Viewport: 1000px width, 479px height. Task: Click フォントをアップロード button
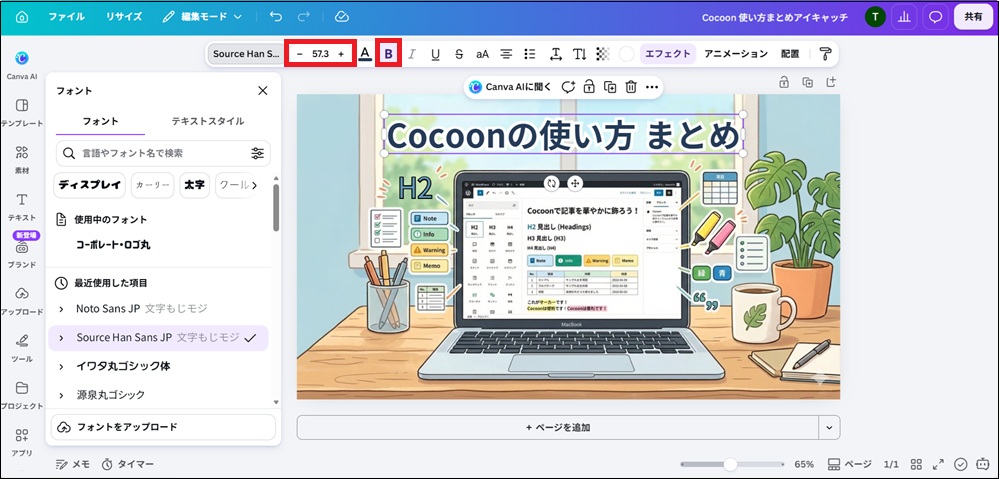pos(163,427)
